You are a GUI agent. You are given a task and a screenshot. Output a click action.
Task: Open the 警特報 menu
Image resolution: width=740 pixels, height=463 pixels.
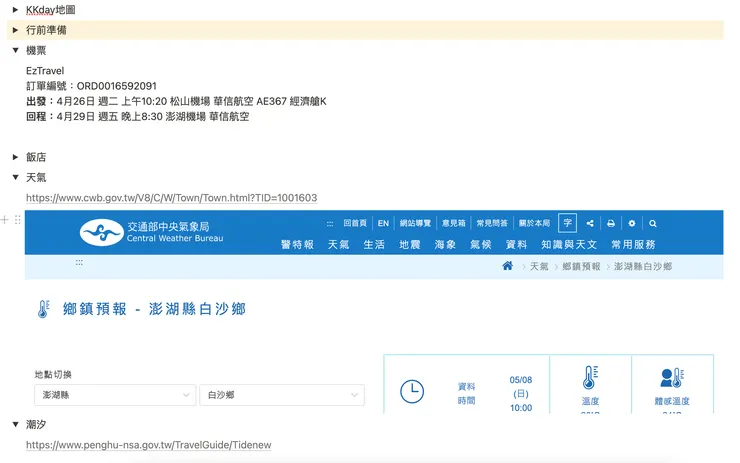(297, 244)
